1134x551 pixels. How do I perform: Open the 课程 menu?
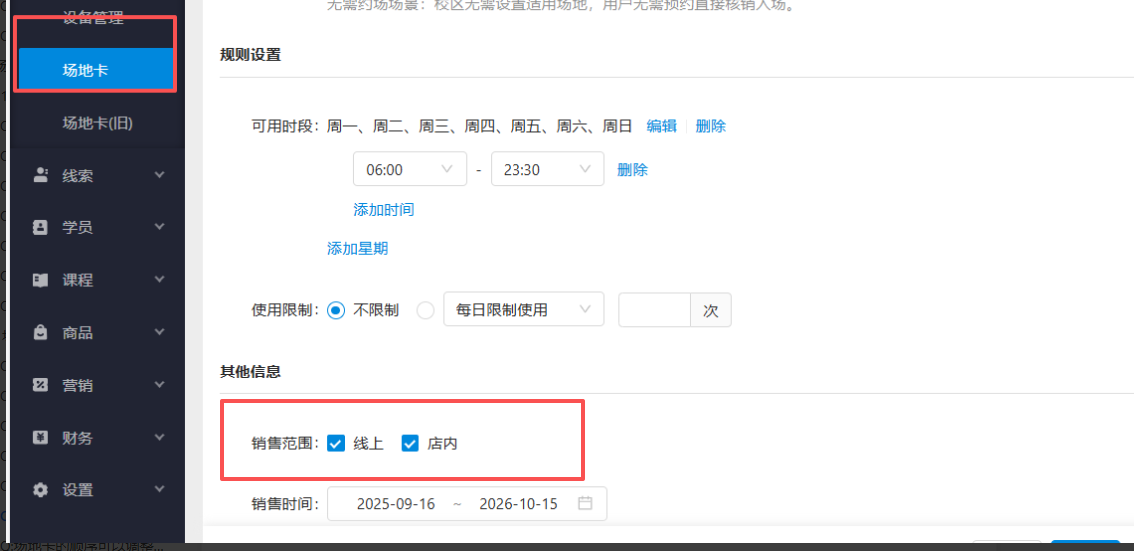point(96,280)
